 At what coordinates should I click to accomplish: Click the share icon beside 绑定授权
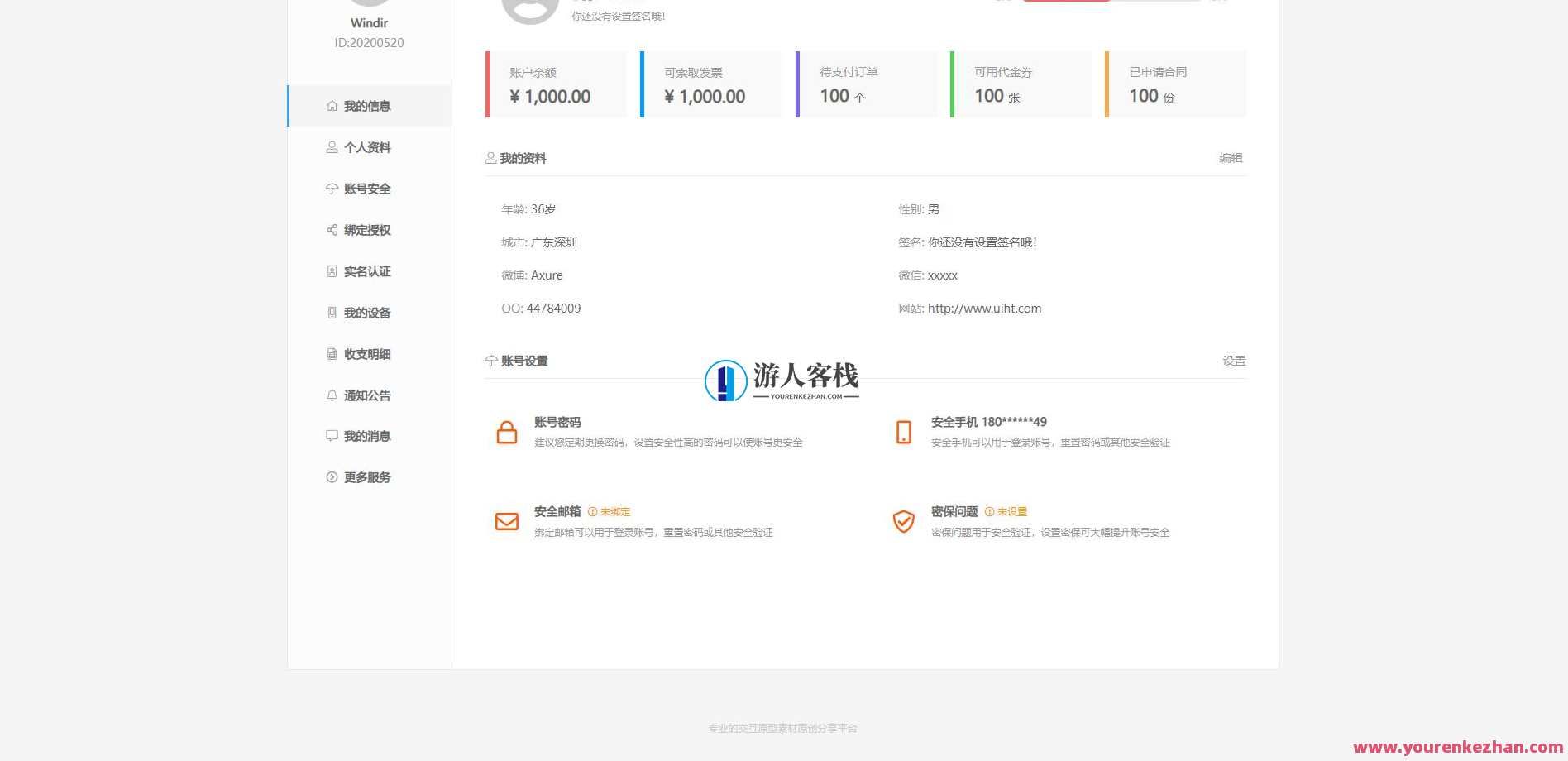tap(332, 230)
